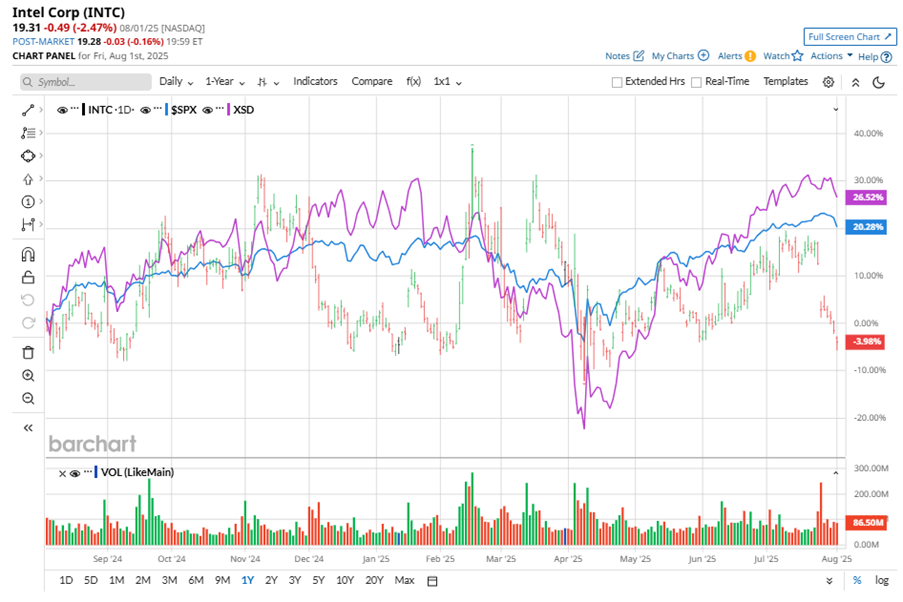Open the calendar date range picker
The image size is (903, 602).
432,581
